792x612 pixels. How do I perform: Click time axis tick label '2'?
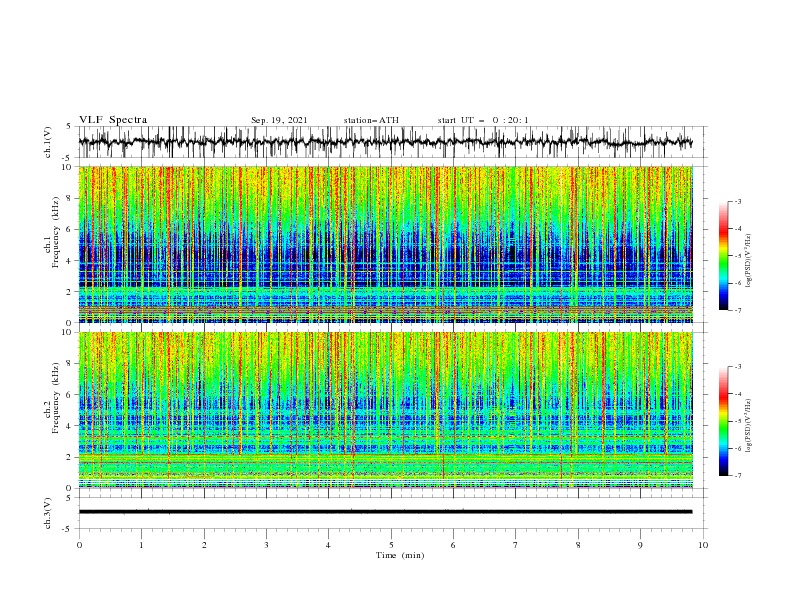pyautogui.click(x=204, y=545)
